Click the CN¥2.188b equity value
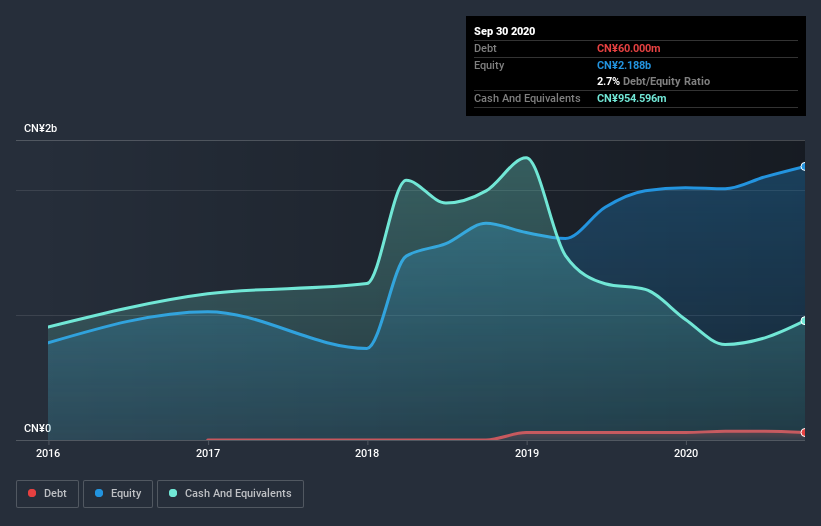This screenshot has height=526, width=821. [x=624, y=65]
